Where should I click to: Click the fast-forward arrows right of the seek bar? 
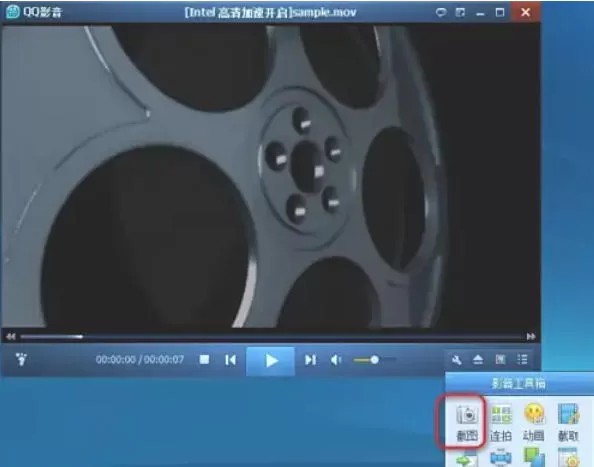tap(531, 336)
